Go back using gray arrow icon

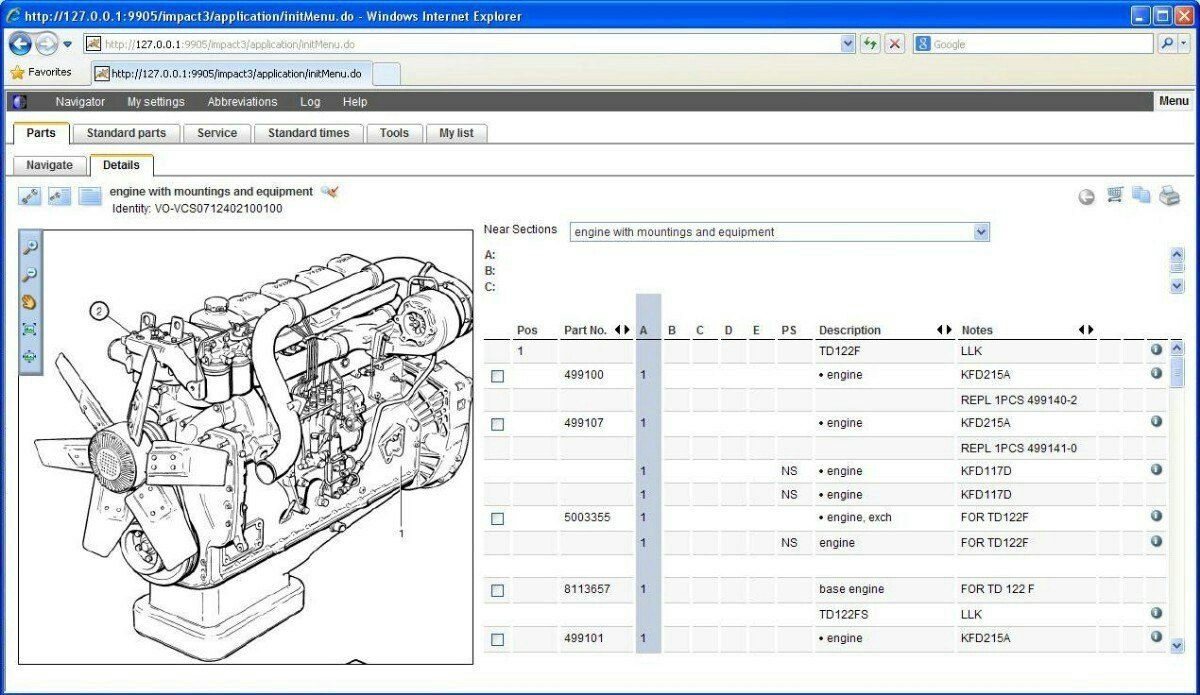point(1087,197)
